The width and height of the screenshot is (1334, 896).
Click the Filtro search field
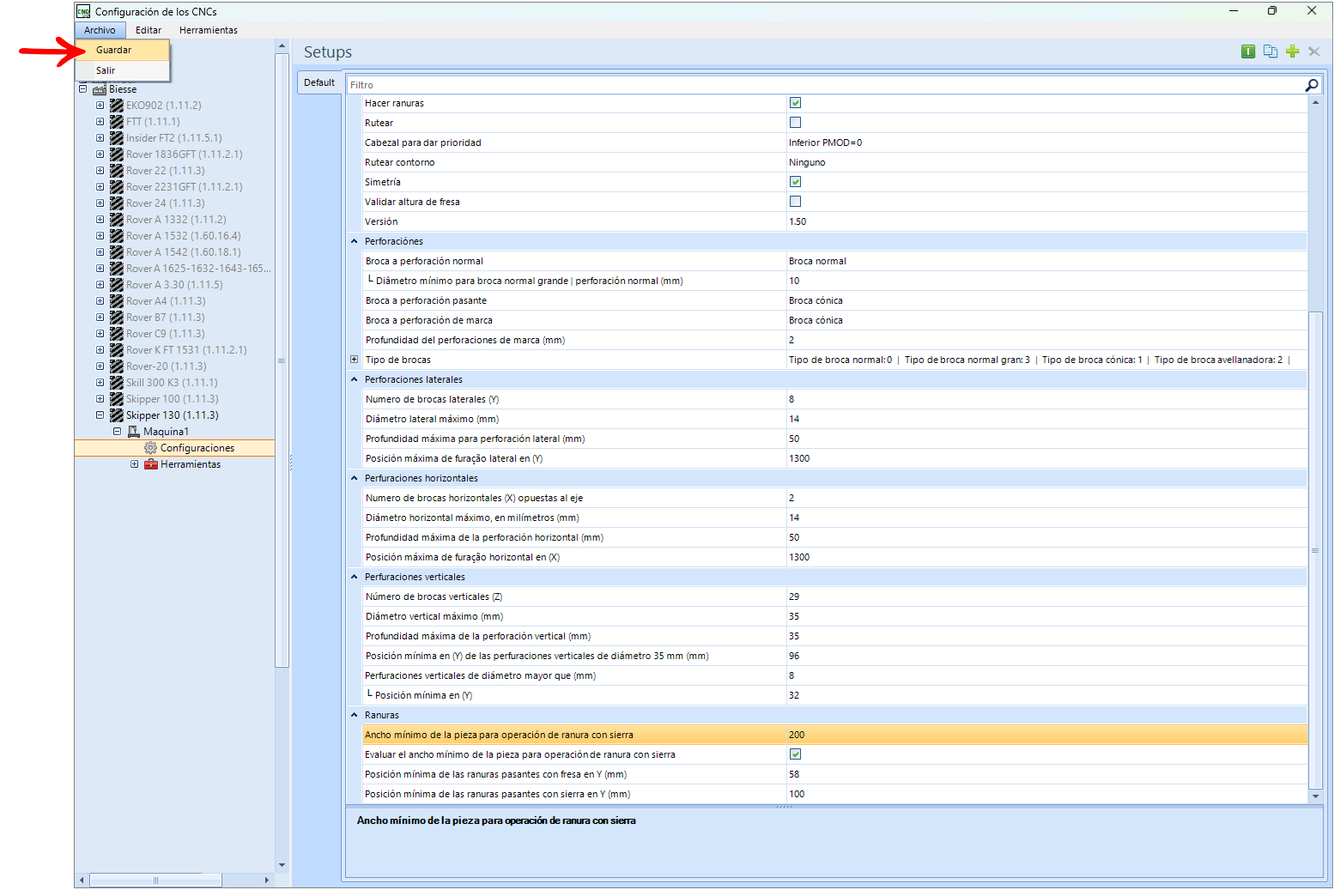click(824, 85)
